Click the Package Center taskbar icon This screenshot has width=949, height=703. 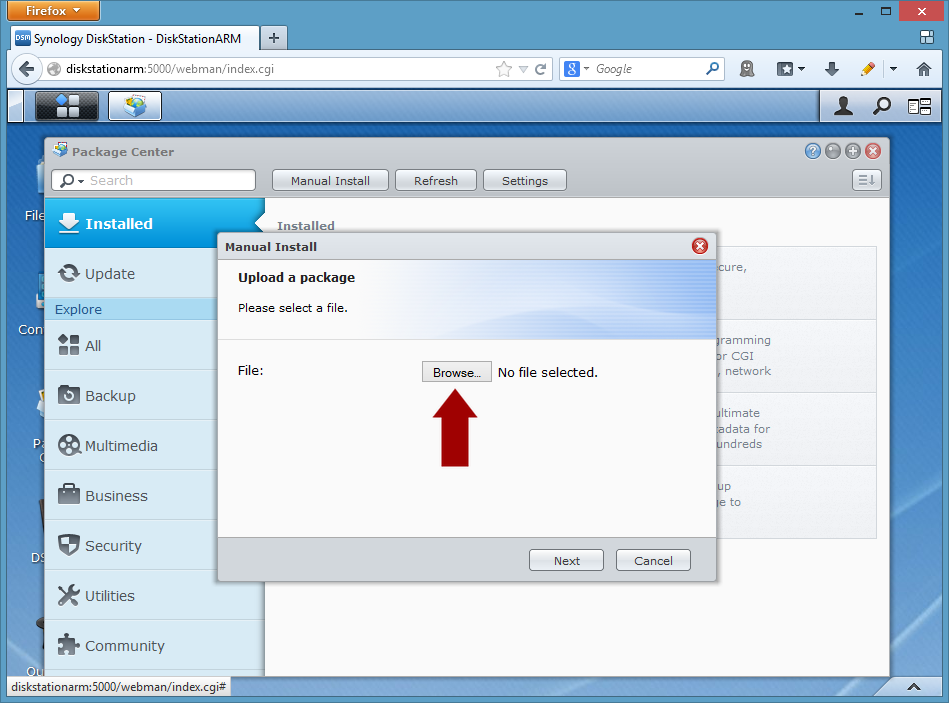pyautogui.click(x=135, y=106)
